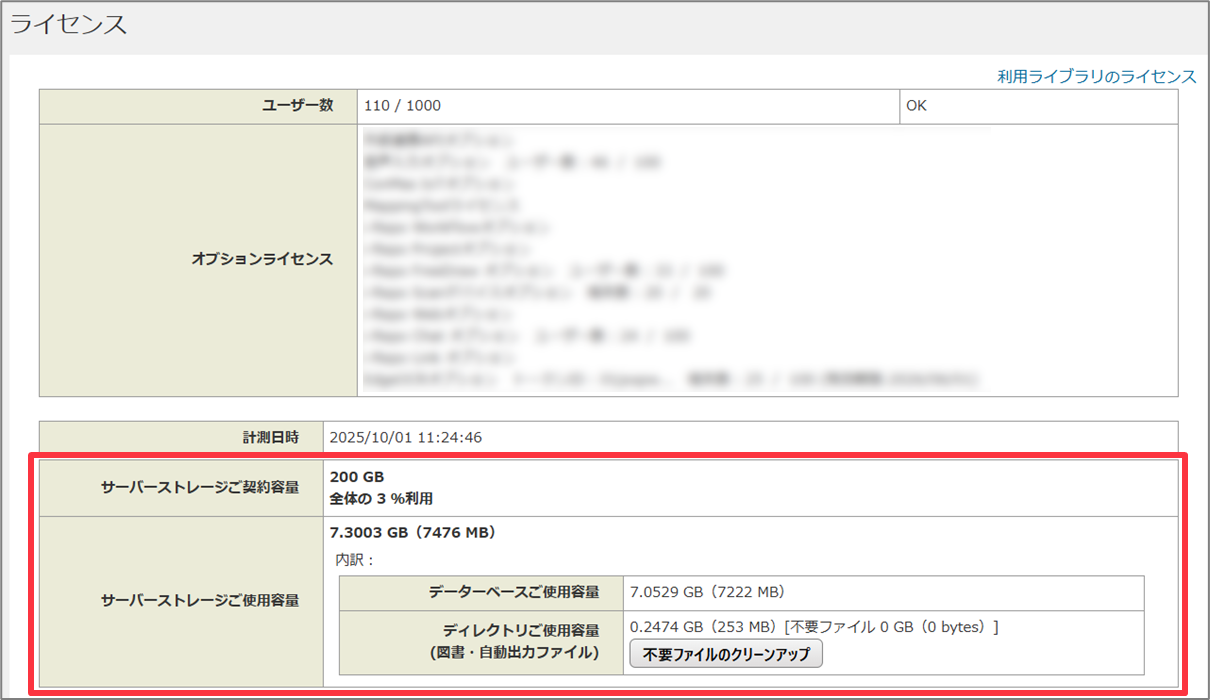Viewport: 1210px width, 700px height.
Task: Select the データーベースご使用容量 header cell
Action: coord(513,592)
